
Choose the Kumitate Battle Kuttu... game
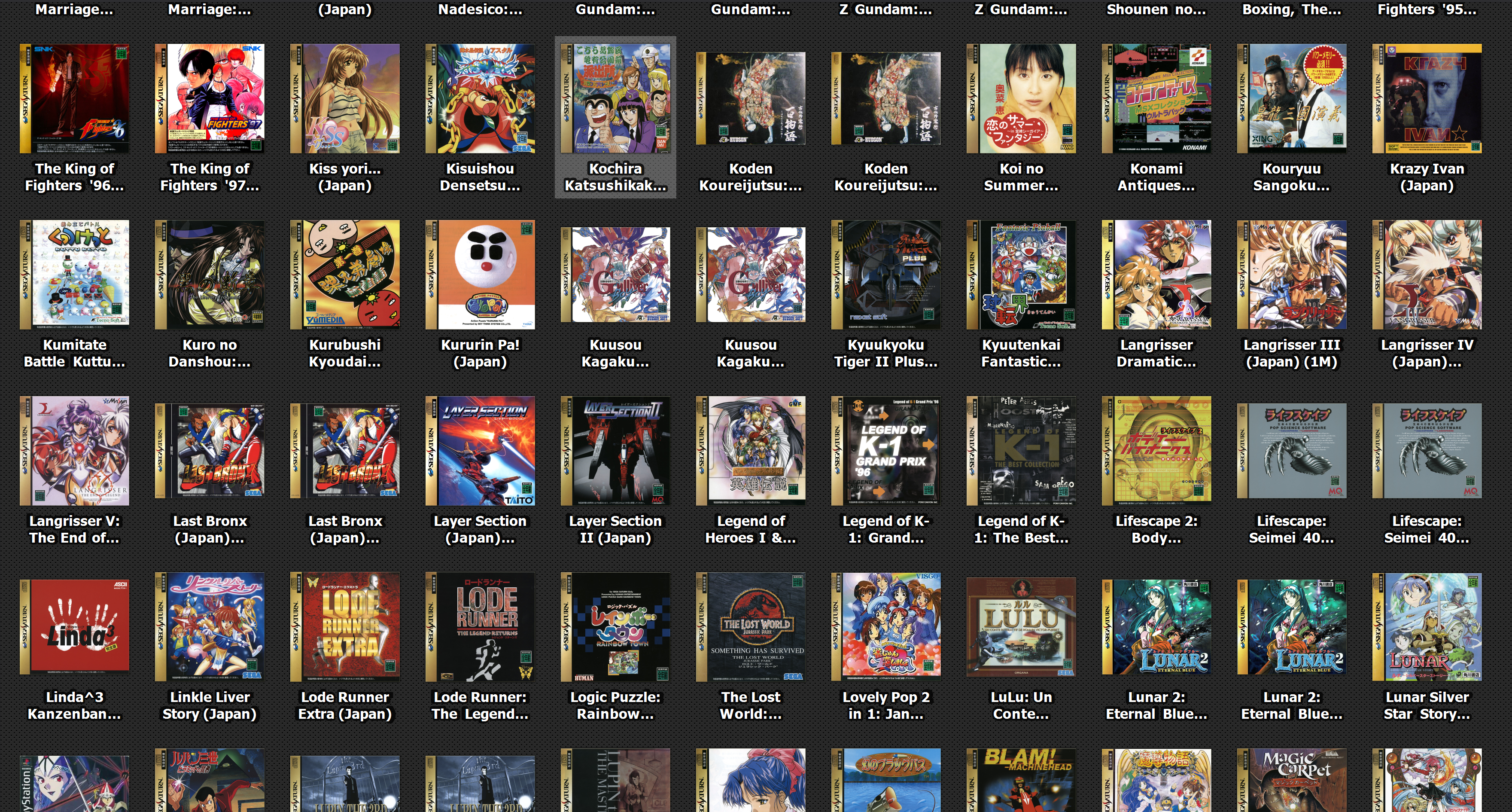pyautogui.click(x=75, y=275)
